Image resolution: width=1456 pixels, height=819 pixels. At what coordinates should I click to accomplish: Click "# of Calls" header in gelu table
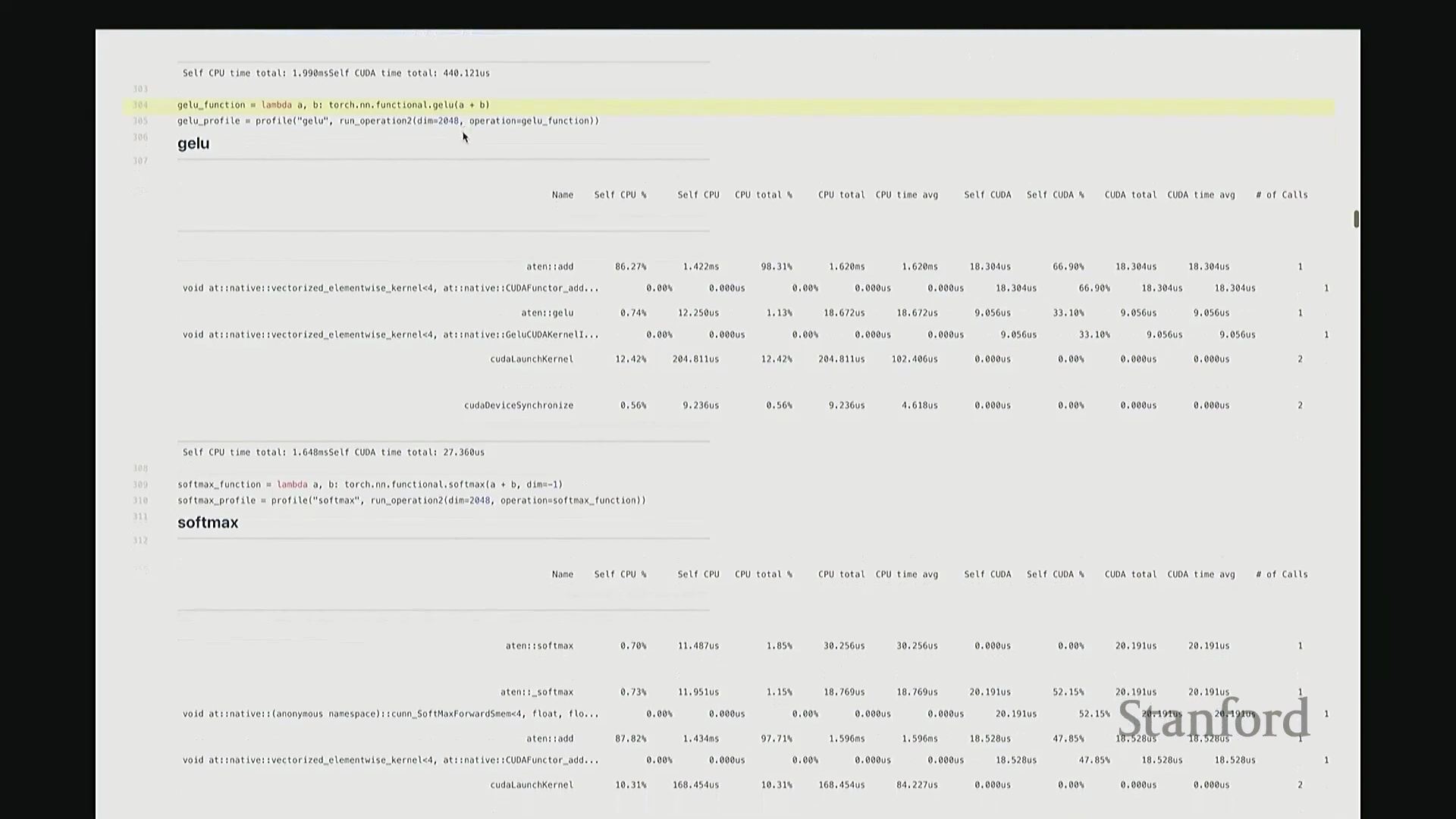(1282, 195)
